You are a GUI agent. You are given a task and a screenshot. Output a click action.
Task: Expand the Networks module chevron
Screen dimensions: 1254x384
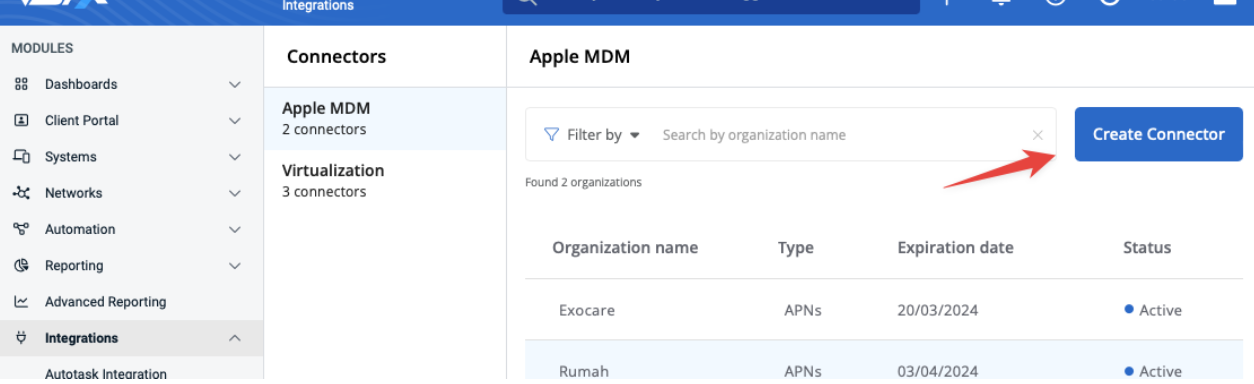[235, 193]
